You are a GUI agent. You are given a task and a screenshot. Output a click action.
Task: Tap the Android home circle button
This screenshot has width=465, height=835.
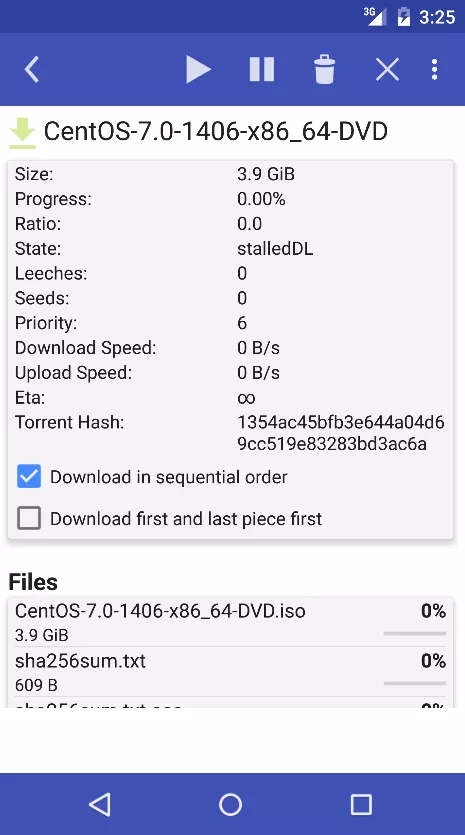click(x=231, y=804)
